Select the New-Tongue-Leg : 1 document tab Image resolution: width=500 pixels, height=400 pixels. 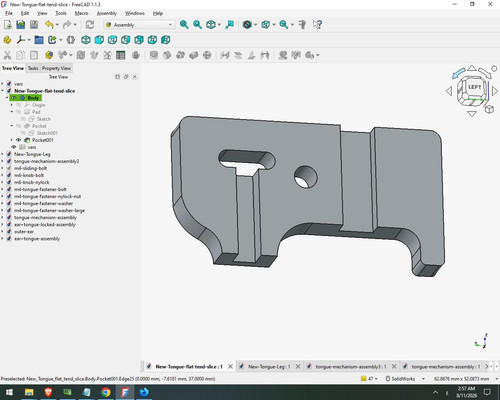click(x=269, y=366)
